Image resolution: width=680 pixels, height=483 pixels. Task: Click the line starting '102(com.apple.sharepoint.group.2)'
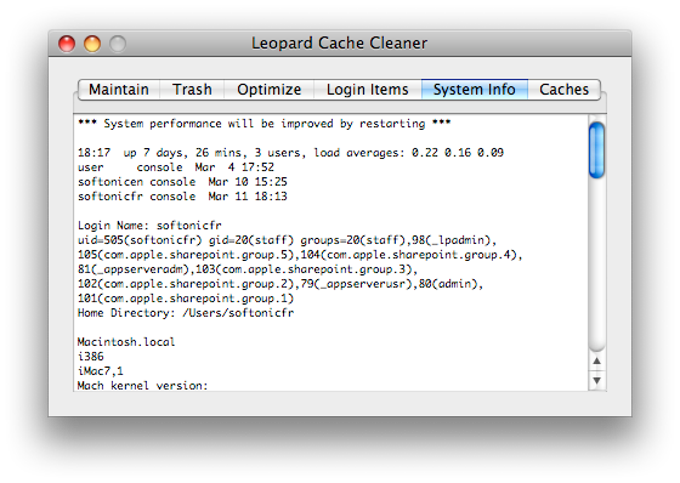click(x=280, y=284)
